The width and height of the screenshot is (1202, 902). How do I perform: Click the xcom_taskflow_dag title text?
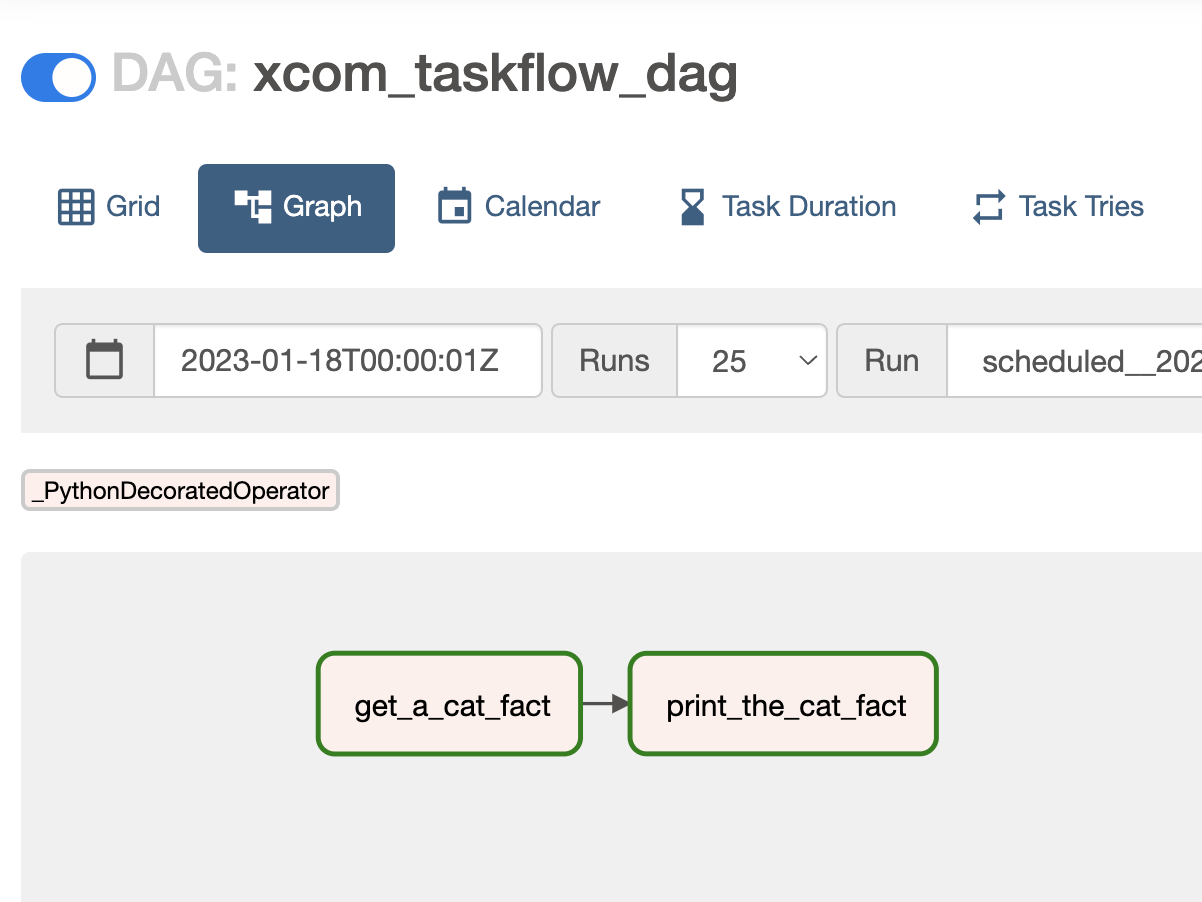point(495,75)
